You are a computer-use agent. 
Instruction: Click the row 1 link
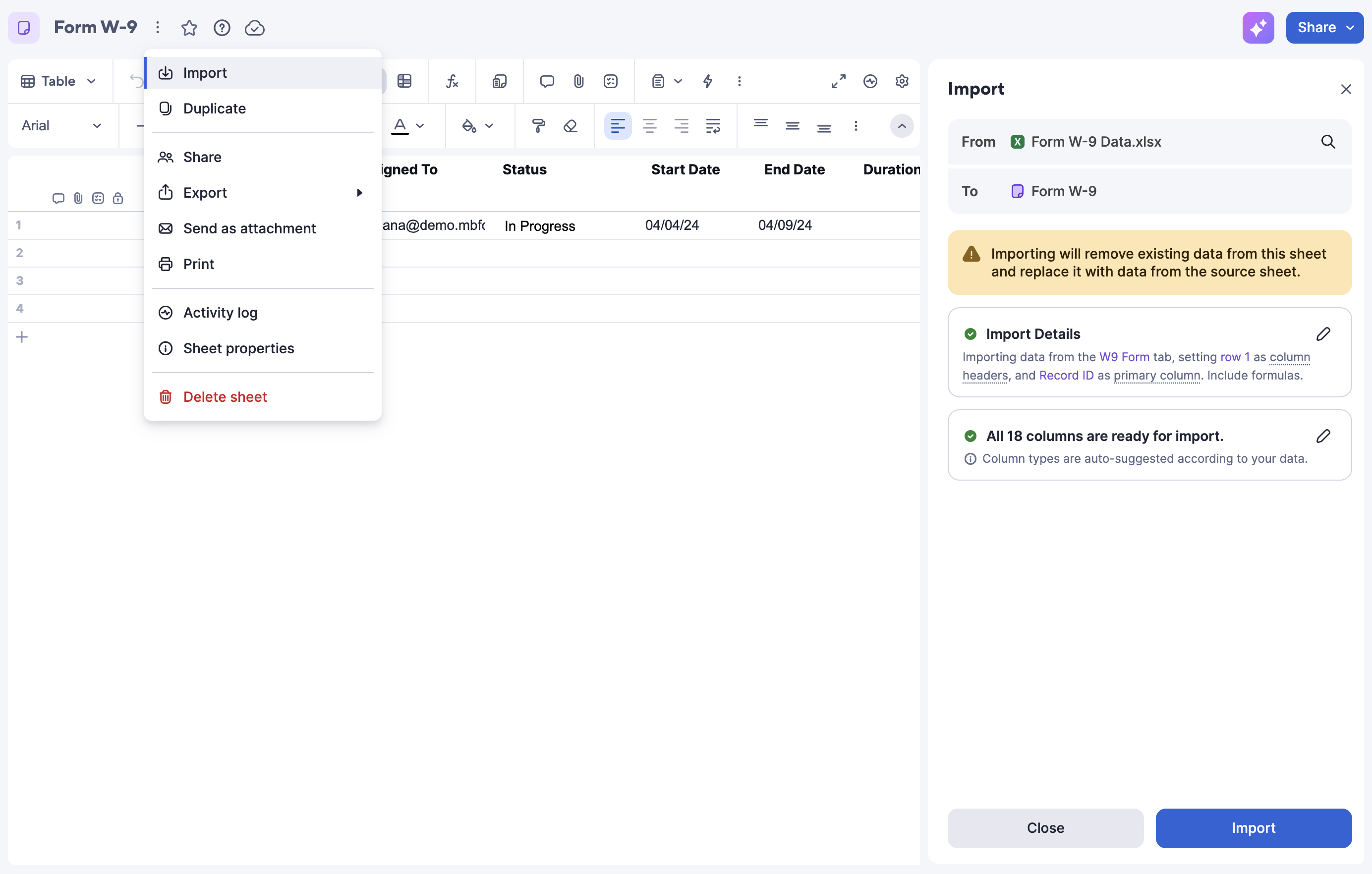coord(1235,356)
